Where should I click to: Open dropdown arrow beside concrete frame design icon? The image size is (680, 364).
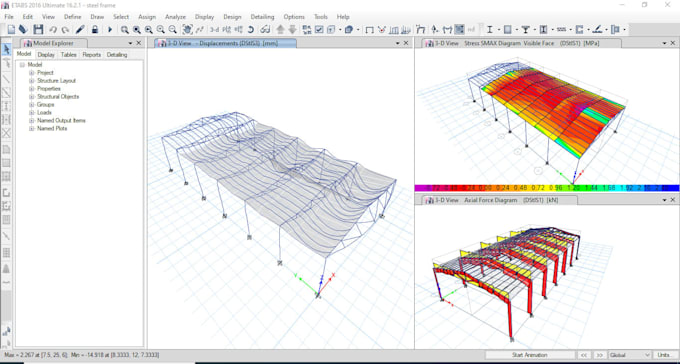point(516,30)
